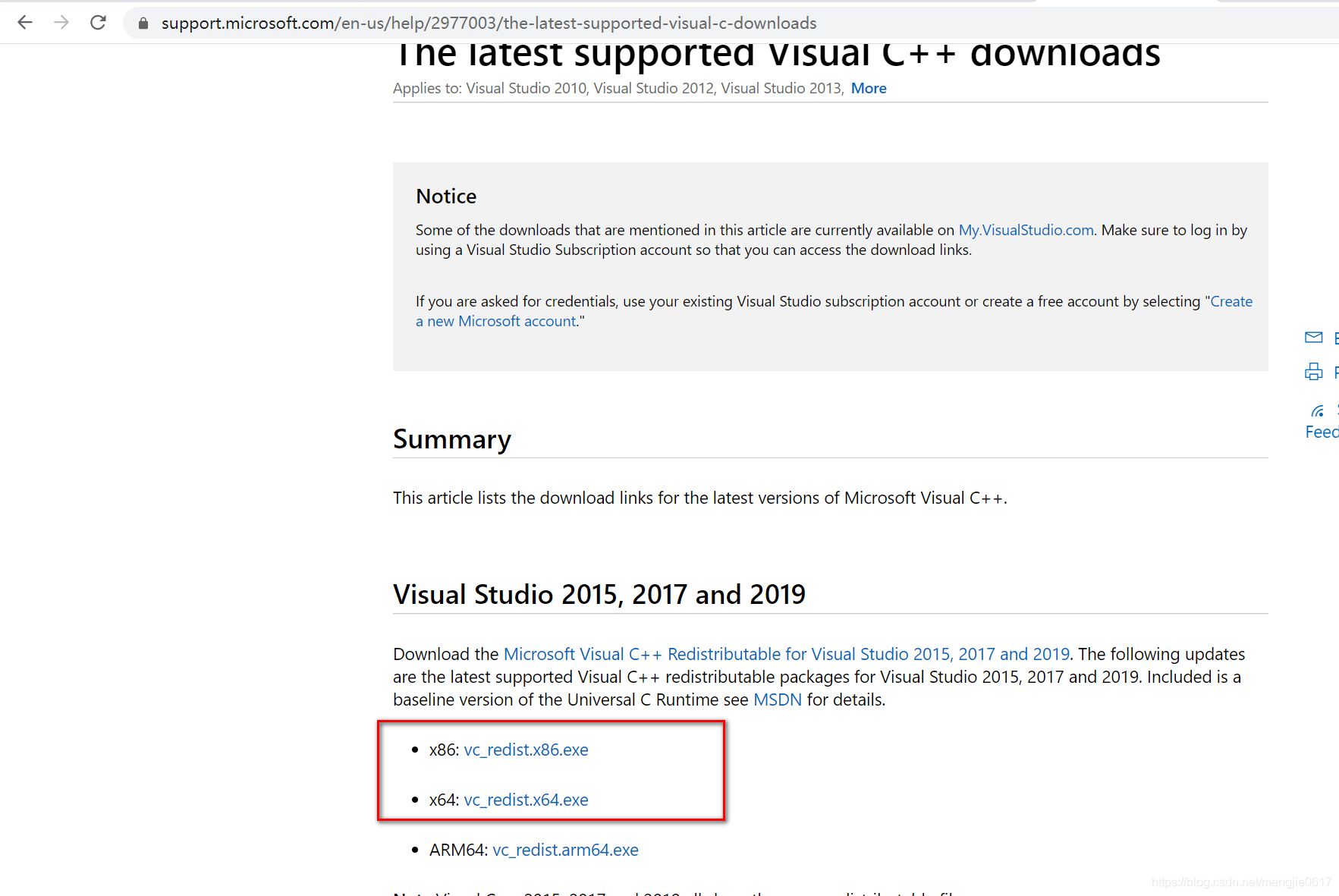Click the Feedback link
Screen dimensions: 1339x896
pos(1322,432)
